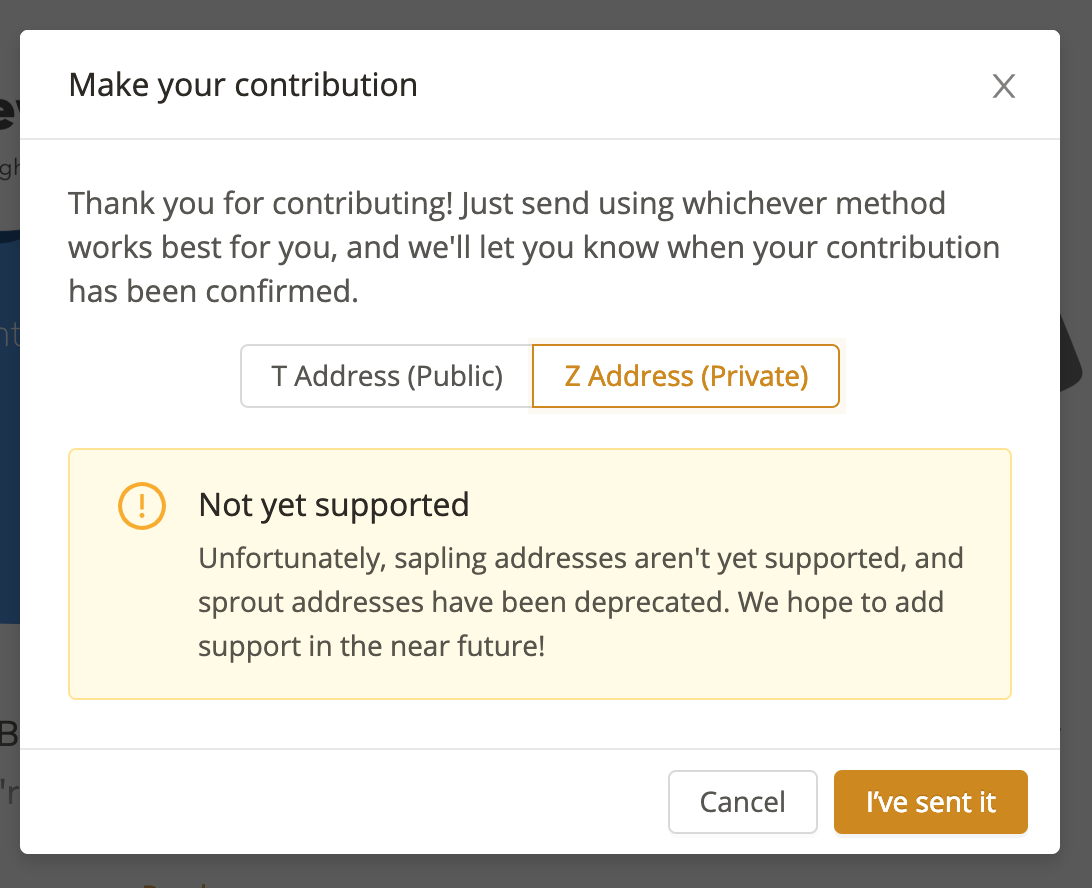The image size is (1092, 888).
Task: Click the Not yet supported heading
Action: [x=334, y=505]
